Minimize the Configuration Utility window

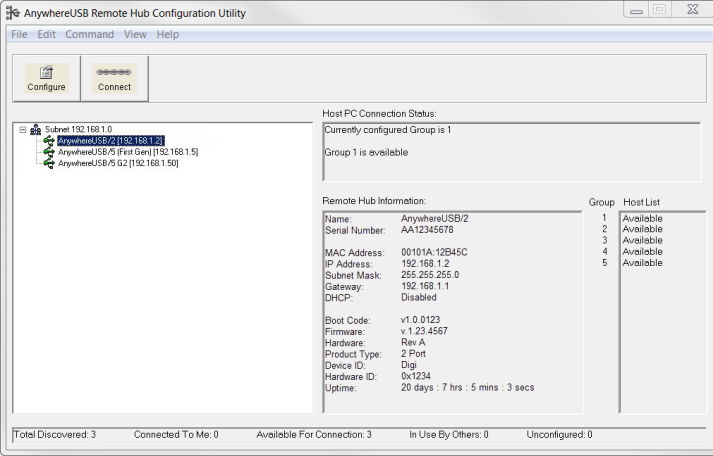pos(636,10)
